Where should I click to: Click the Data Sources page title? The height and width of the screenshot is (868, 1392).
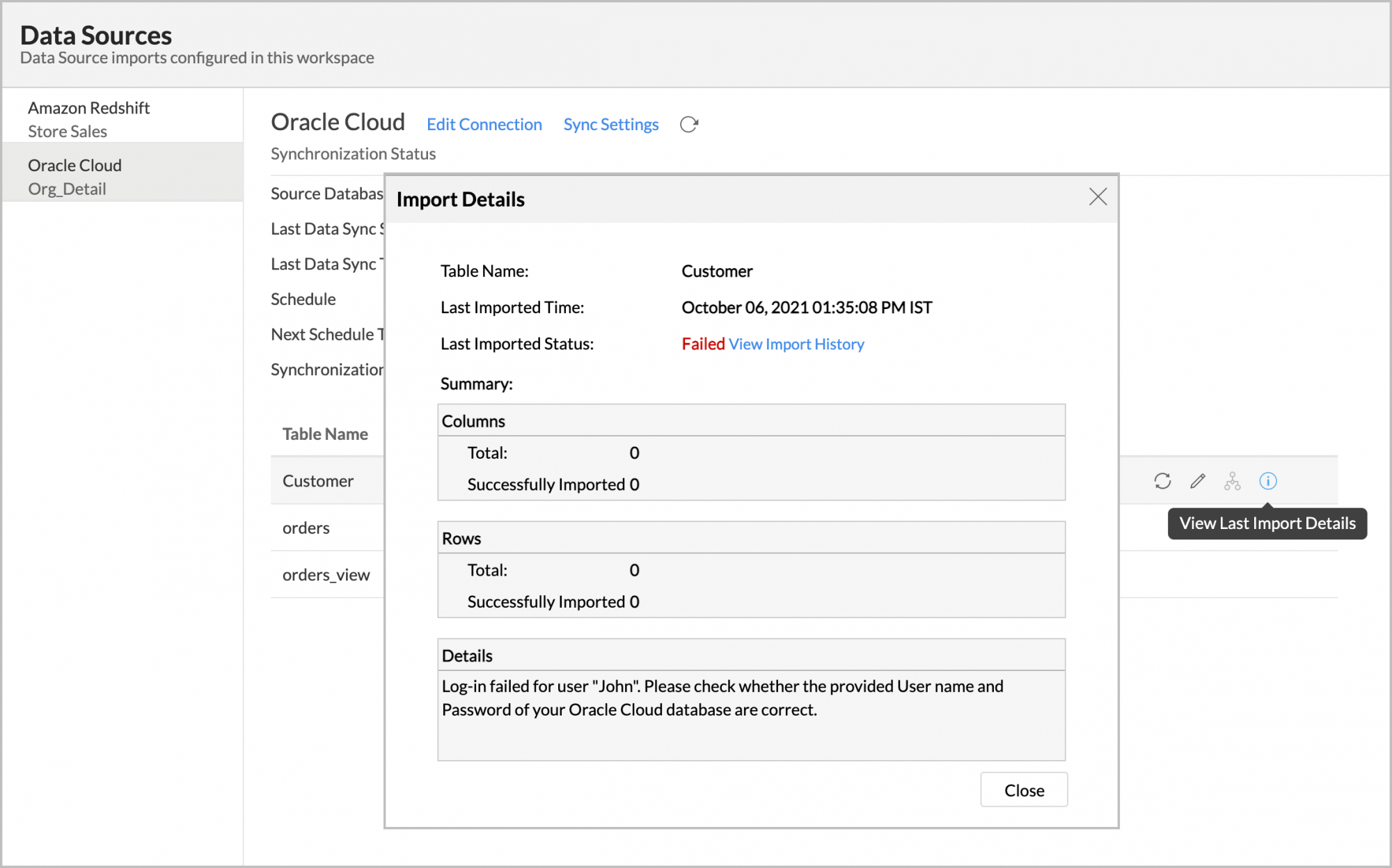96,35
